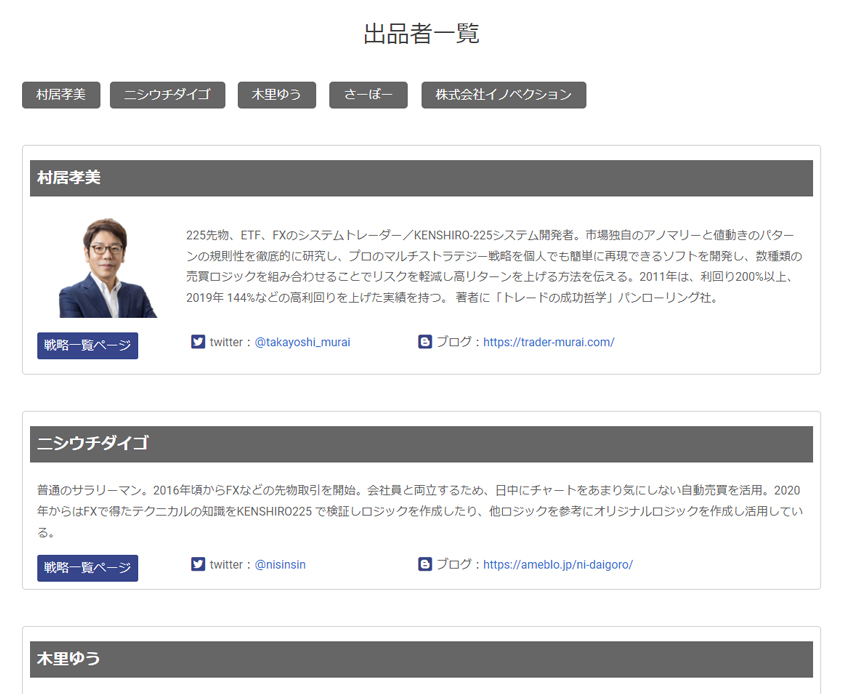This screenshot has width=850, height=694.
Task: Click the 木里ゆう section header bar
Action: pyautogui.click(x=421, y=659)
